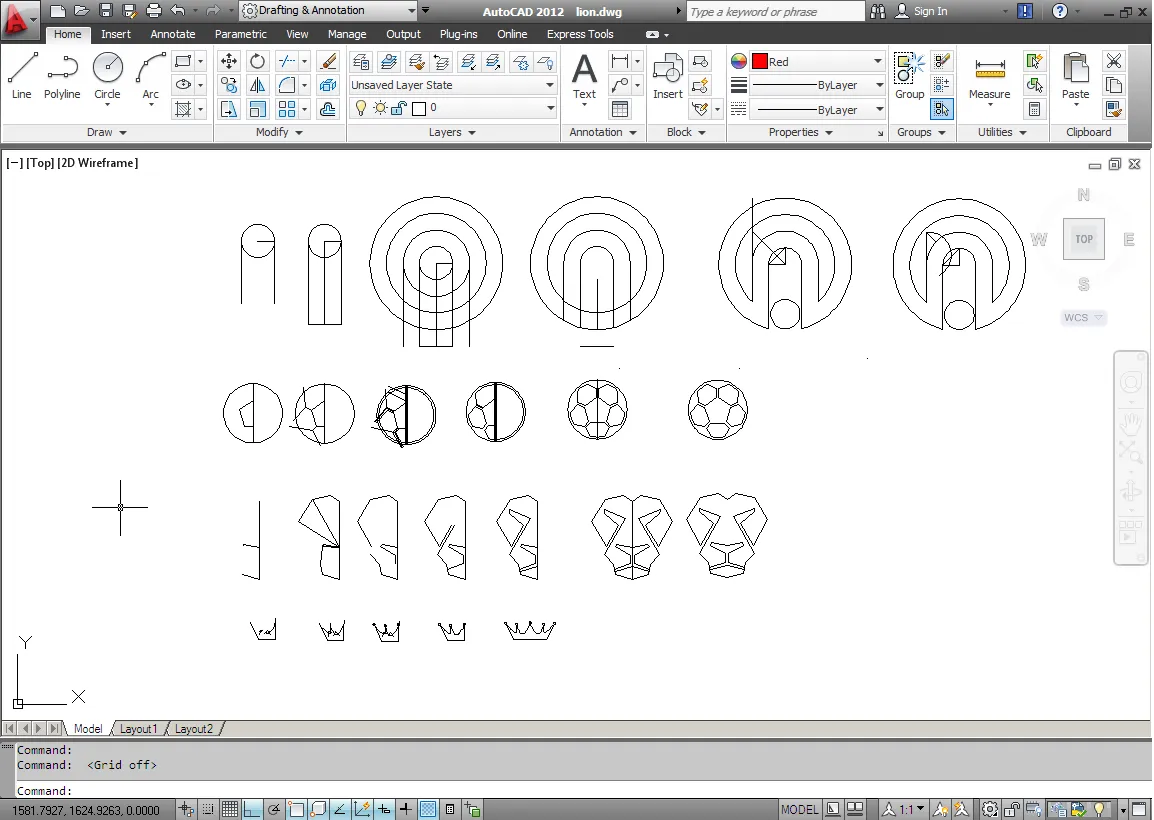The image size is (1154, 820).
Task: Click the Cut scissors icon
Action: pos(1114,61)
